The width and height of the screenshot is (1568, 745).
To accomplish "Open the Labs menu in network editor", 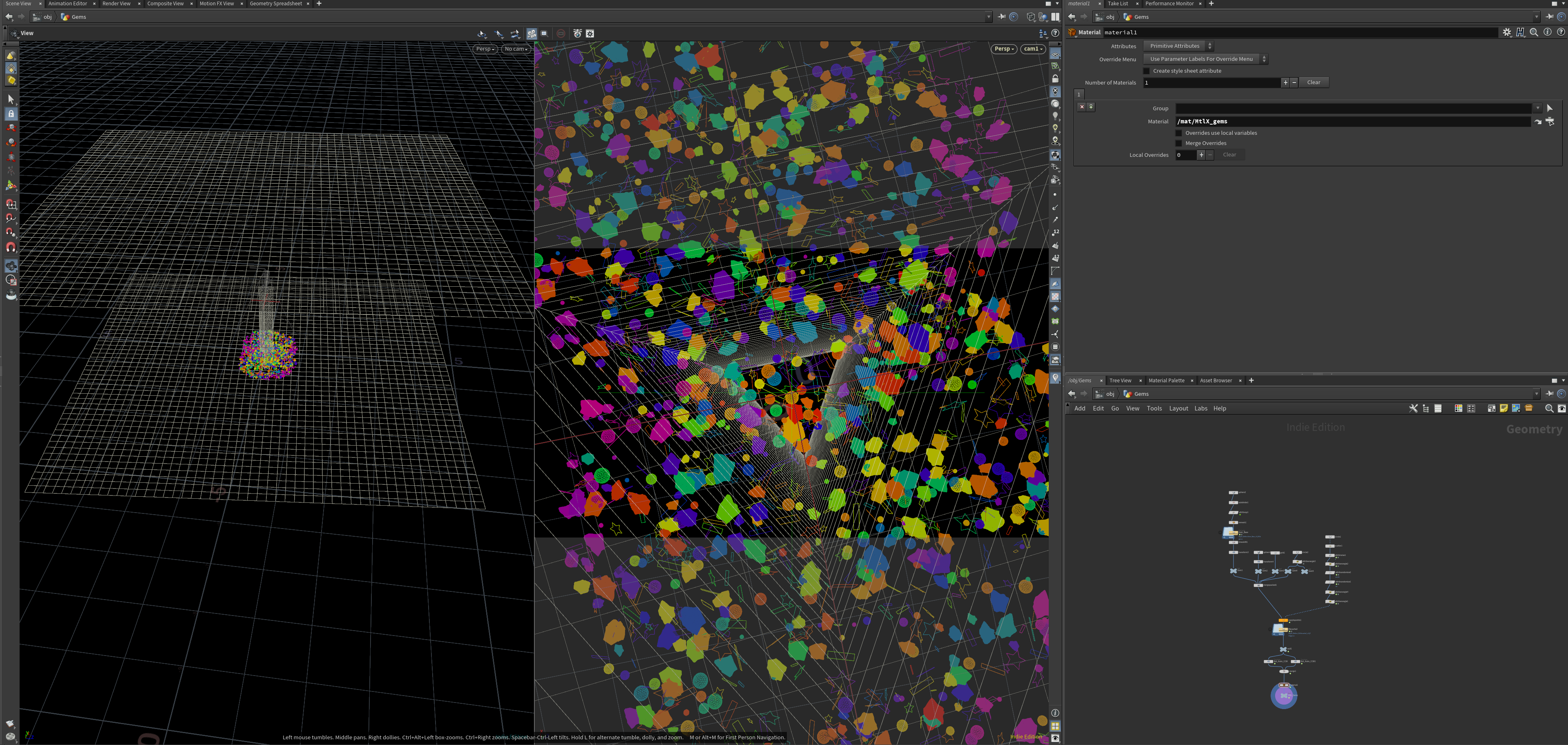I will tap(1200, 408).
